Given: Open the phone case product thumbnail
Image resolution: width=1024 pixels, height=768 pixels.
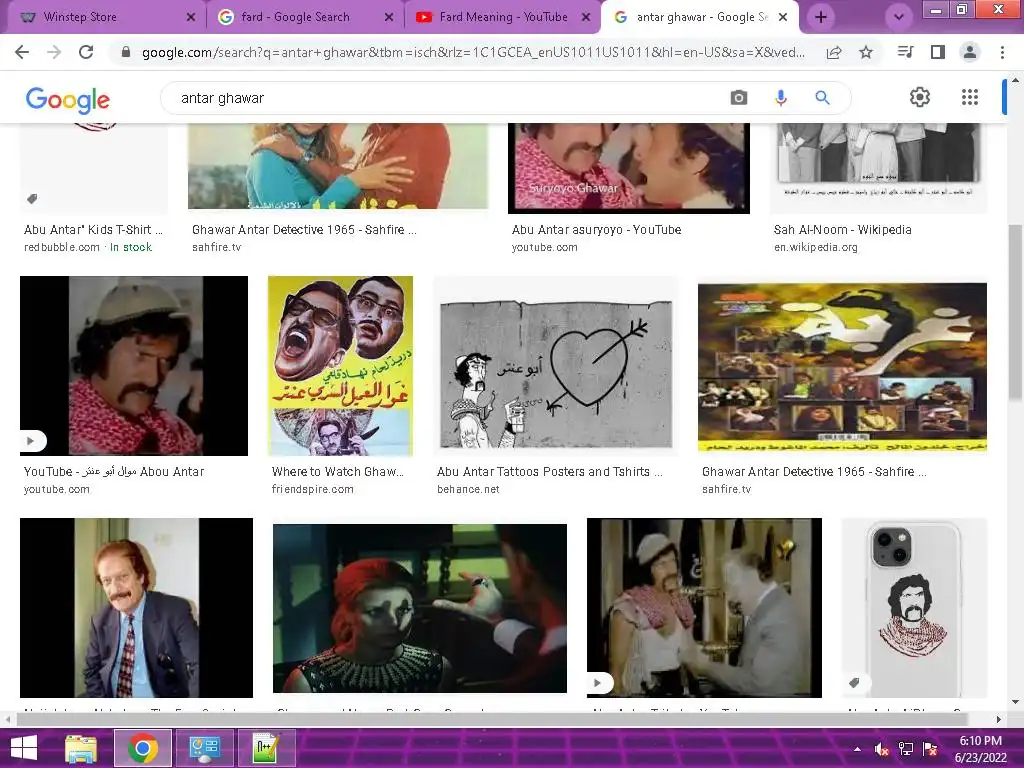Looking at the screenshot, I should [914, 608].
